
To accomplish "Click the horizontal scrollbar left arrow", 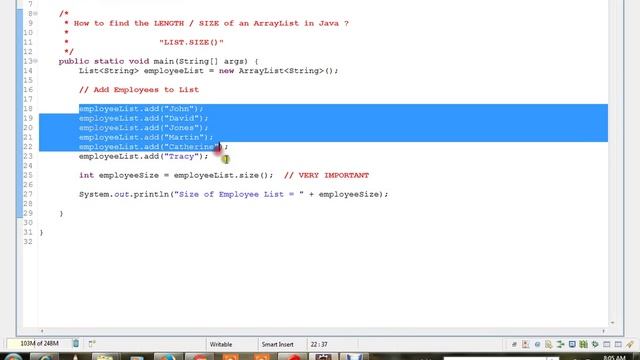I will click(x=42, y=331).
